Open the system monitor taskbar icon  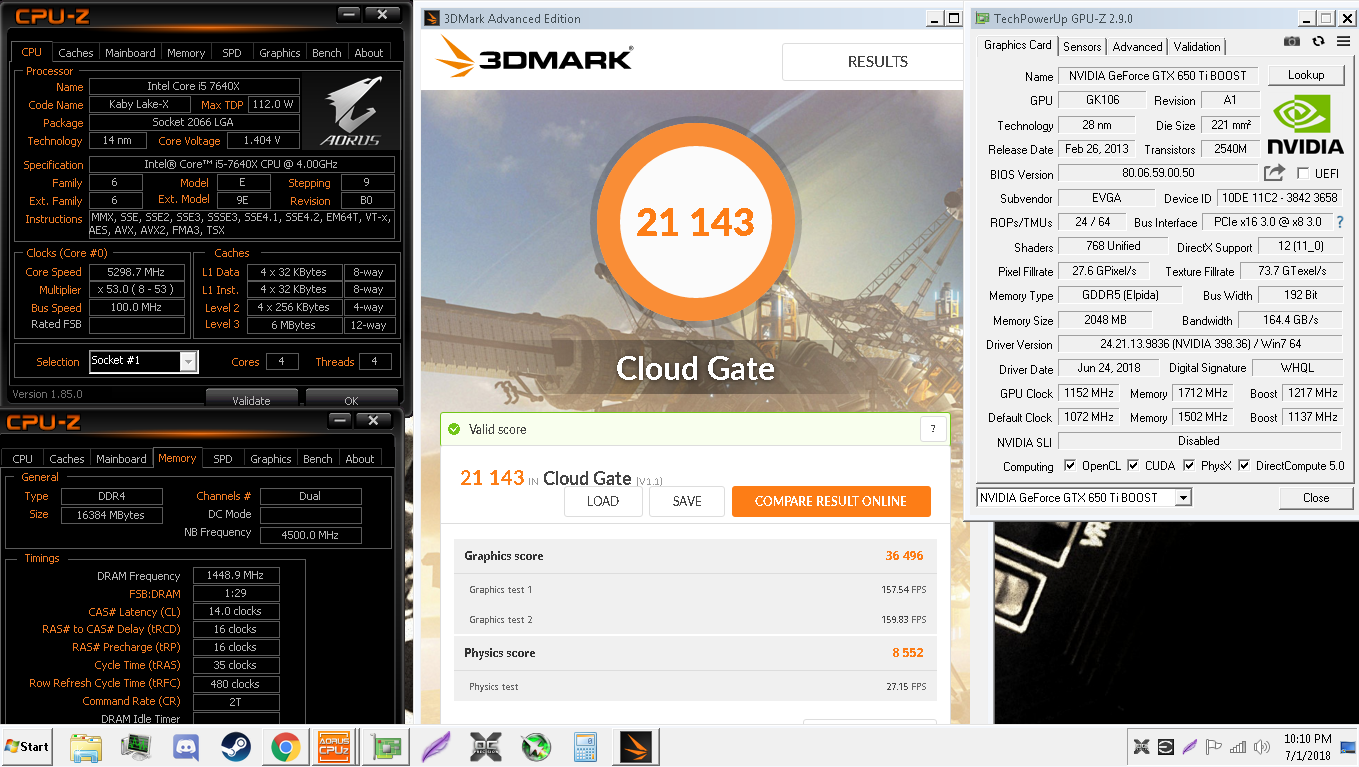coord(135,746)
